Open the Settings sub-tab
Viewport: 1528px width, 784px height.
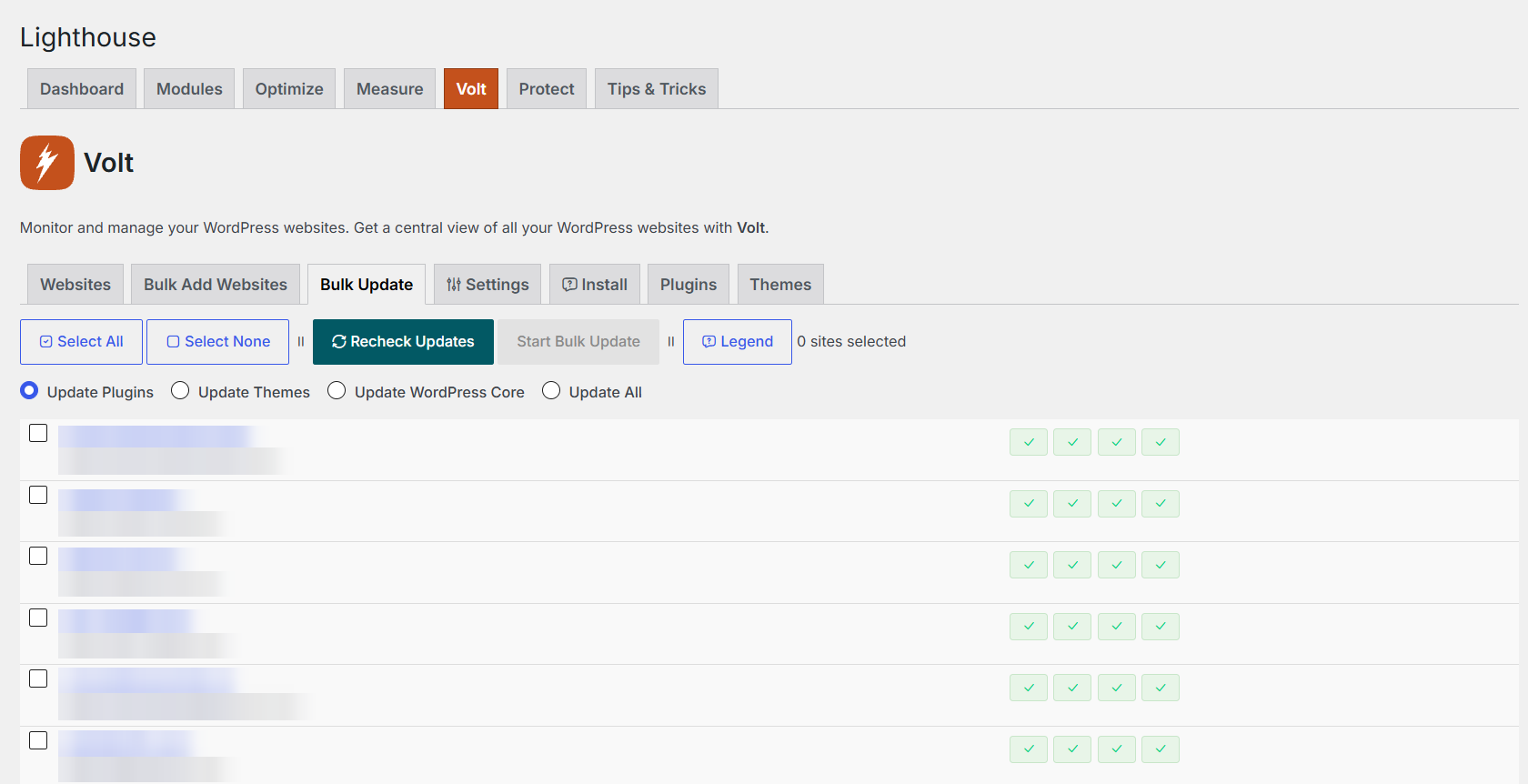point(488,285)
